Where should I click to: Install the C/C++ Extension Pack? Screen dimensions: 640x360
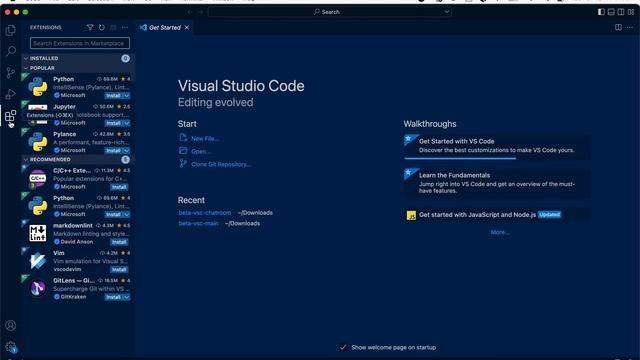coord(119,187)
